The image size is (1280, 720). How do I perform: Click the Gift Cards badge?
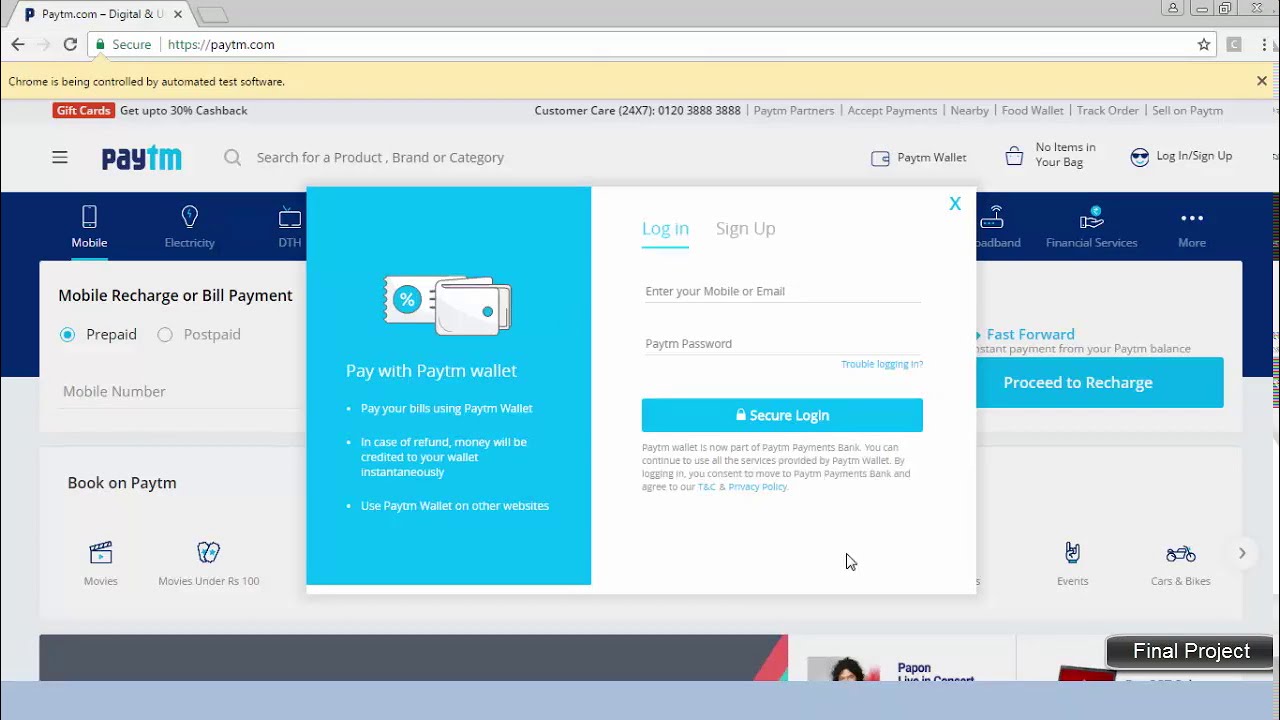pyautogui.click(x=83, y=111)
